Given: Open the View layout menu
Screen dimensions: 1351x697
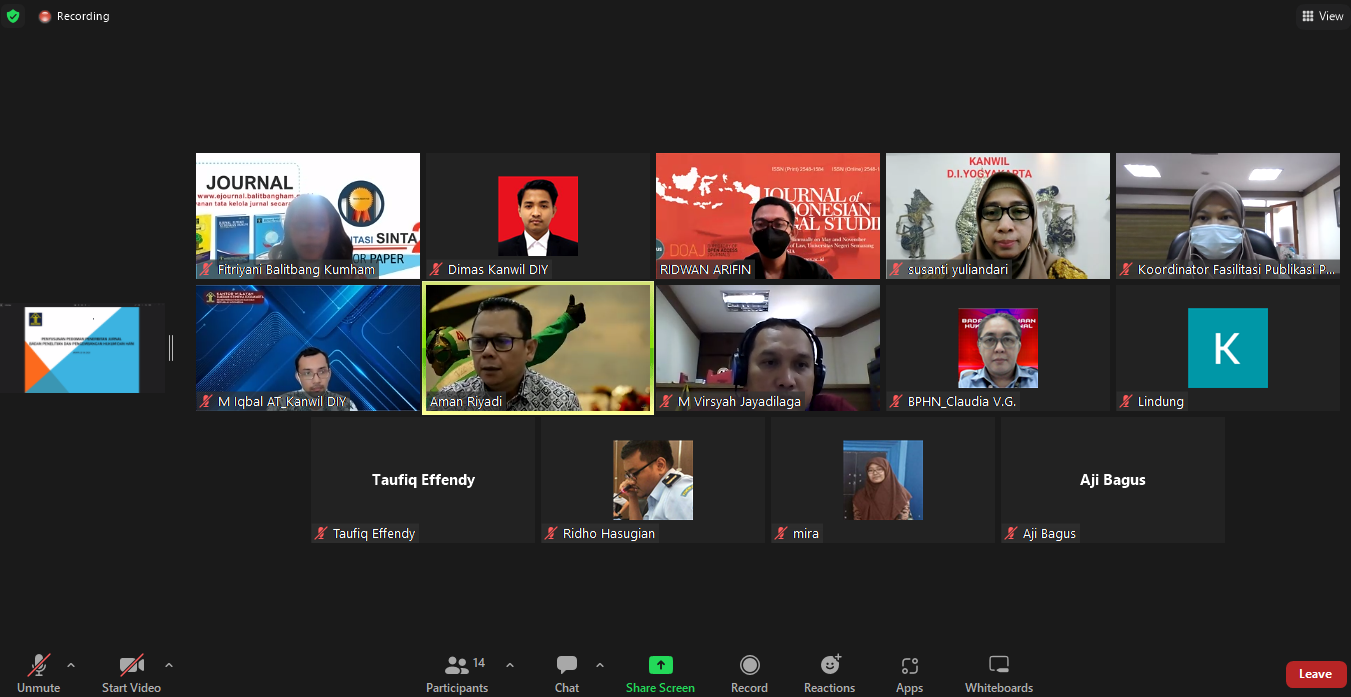Looking at the screenshot, I should point(1322,16).
